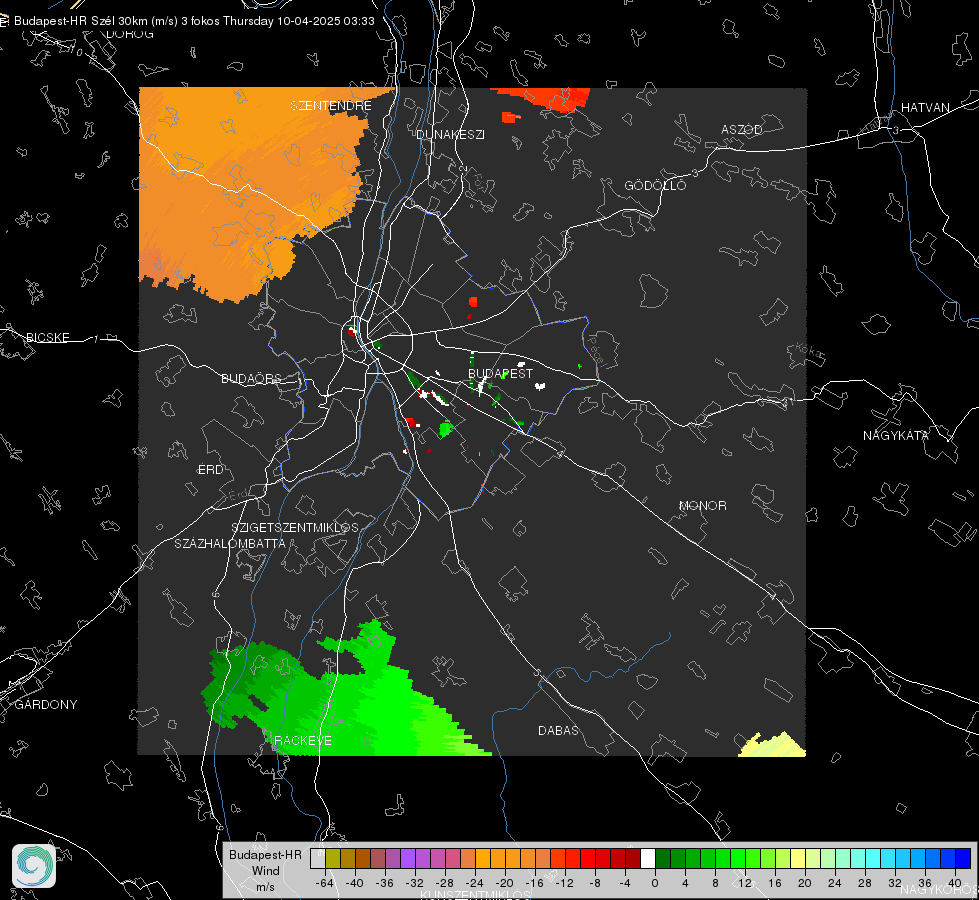Click the Wind label in the legend
The image size is (979, 900).
click(x=265, y=871)
